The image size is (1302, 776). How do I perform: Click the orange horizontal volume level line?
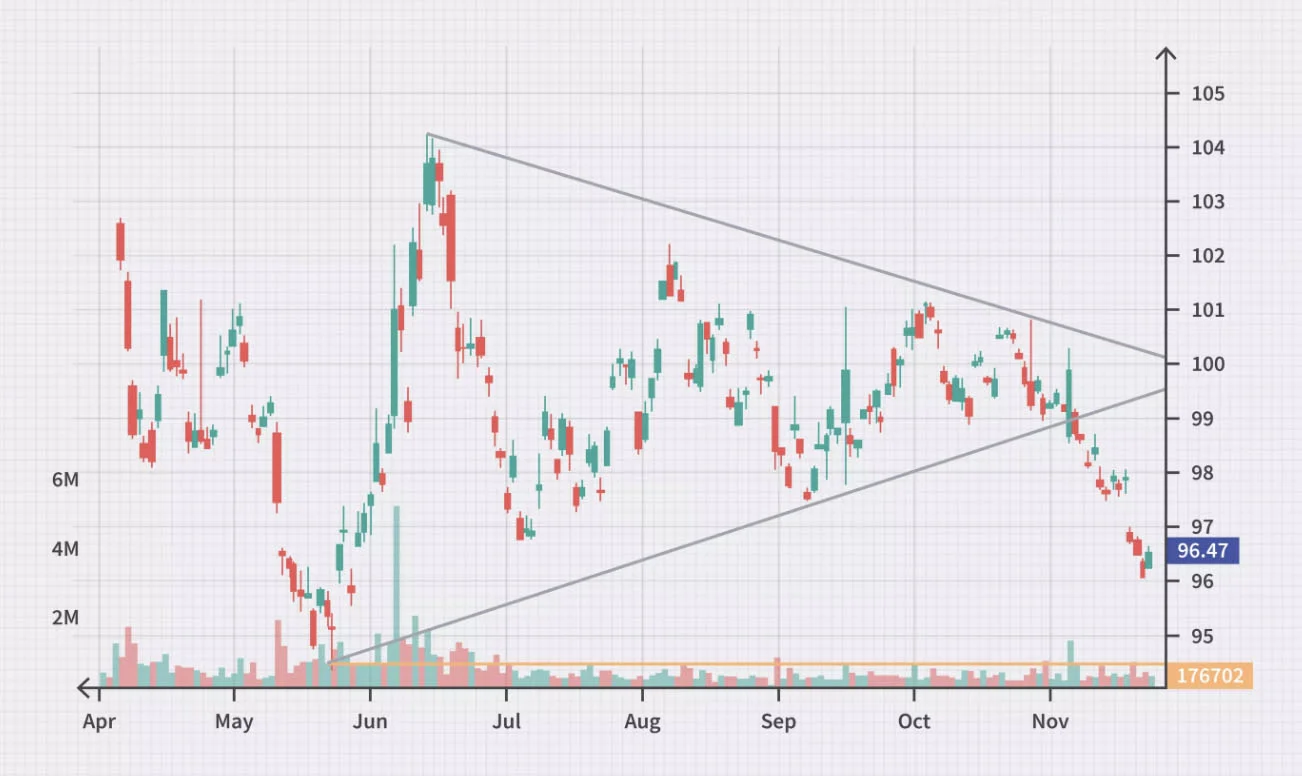(x=748, y=664)
